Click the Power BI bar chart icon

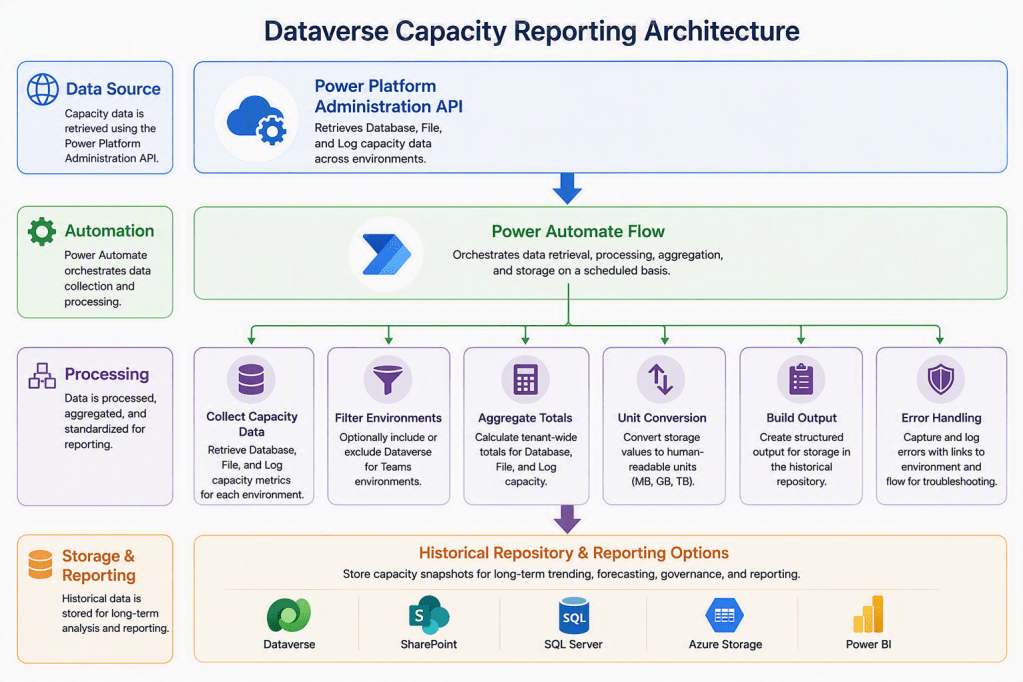(868, 614)
